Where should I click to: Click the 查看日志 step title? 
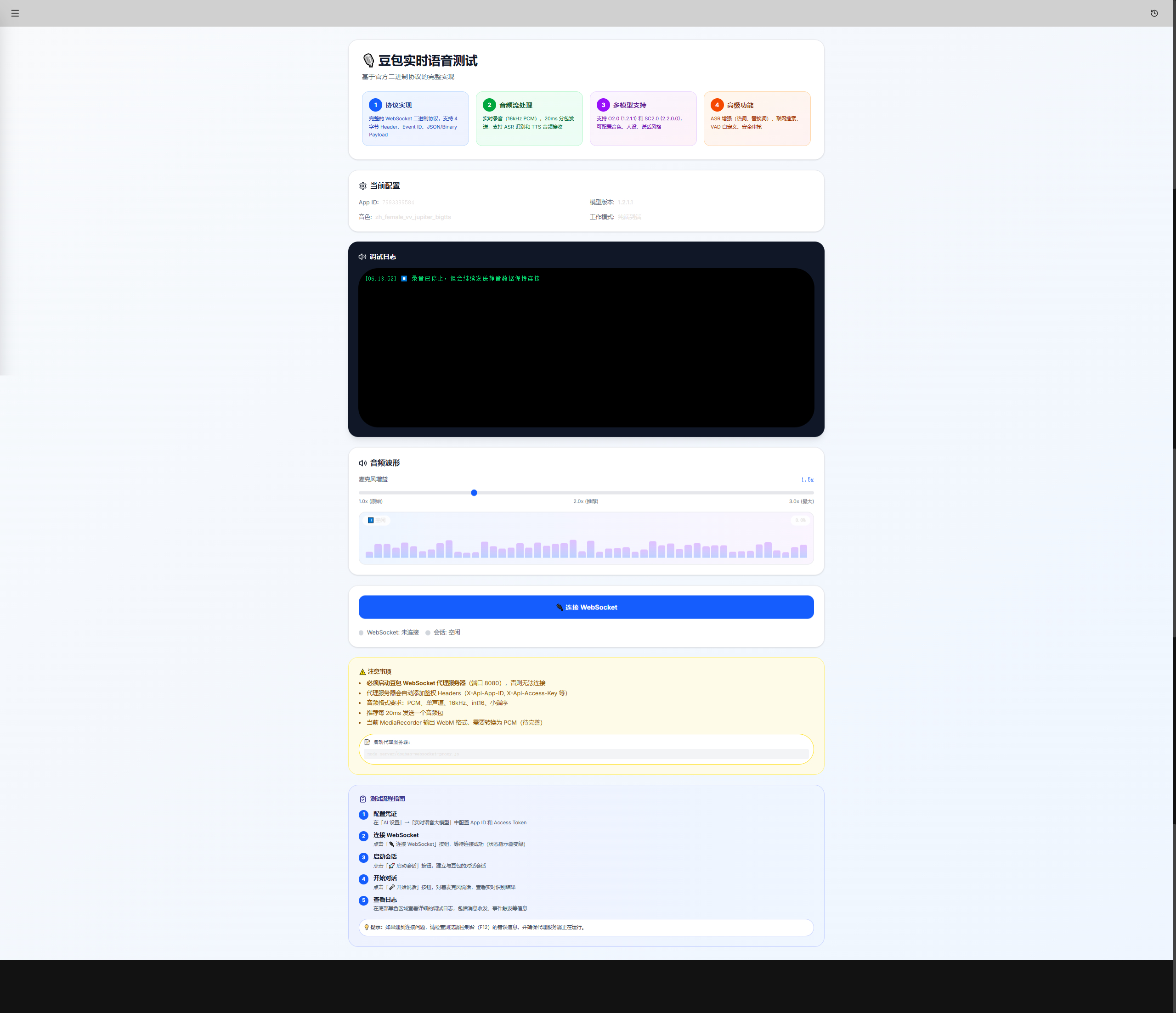click(385, 900)
